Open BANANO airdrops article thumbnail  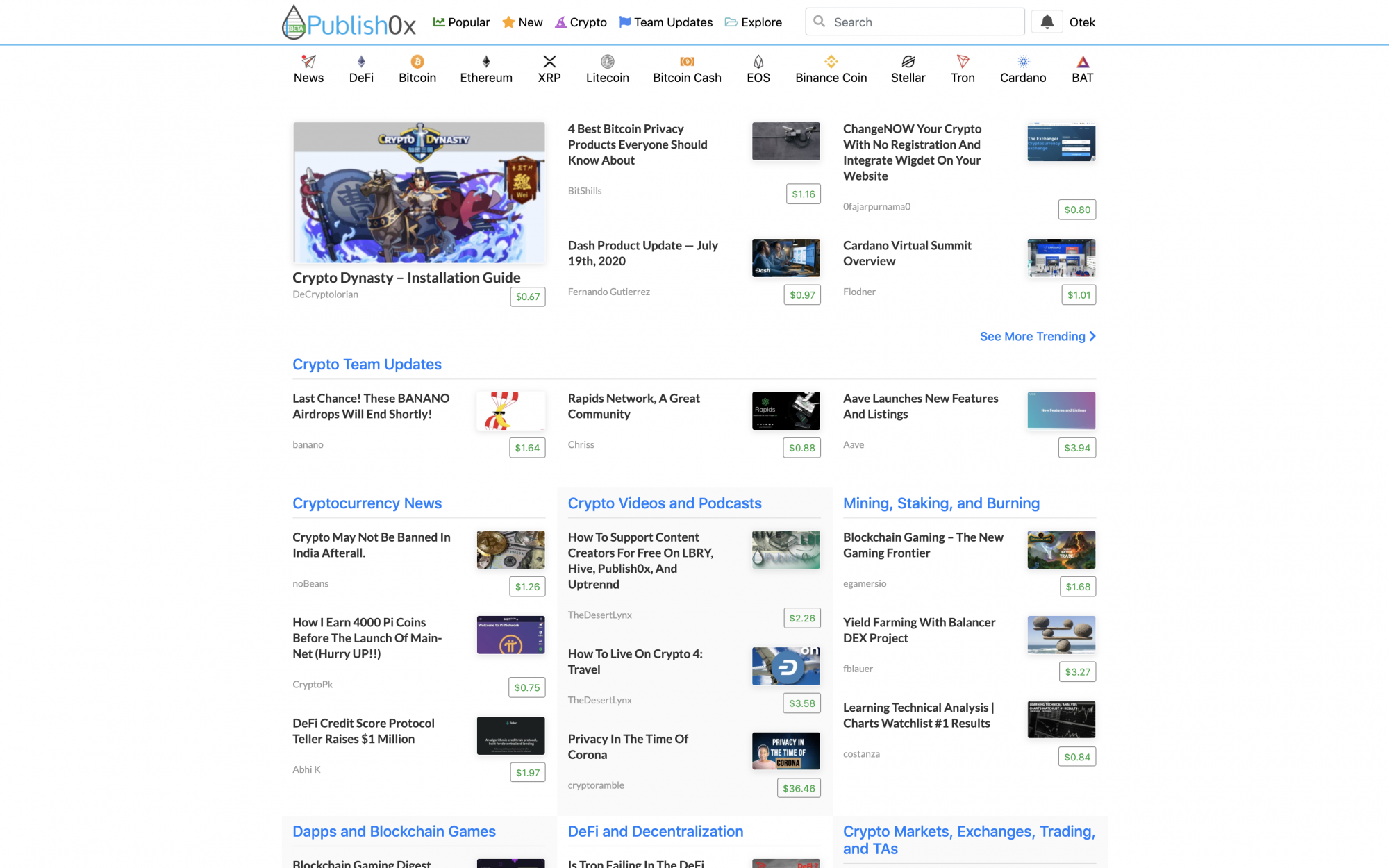click(x=510, y=410)
